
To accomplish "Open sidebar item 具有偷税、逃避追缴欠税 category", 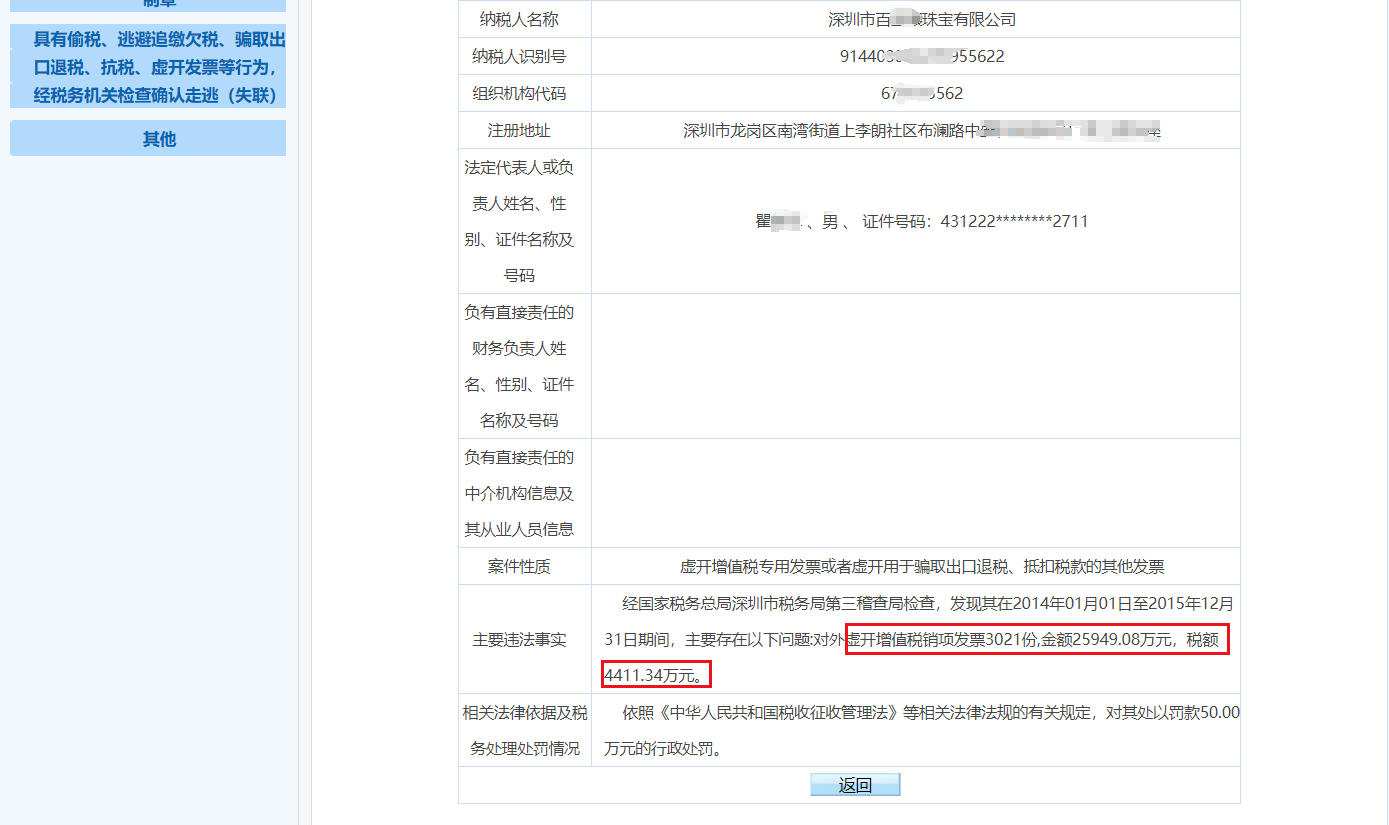I will (x=148, y=67).
